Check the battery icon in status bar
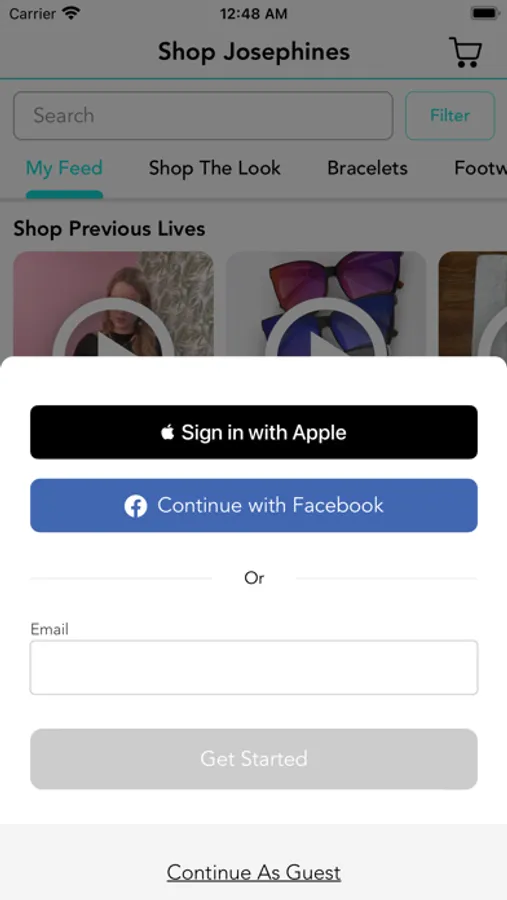Screen dimensions: 507x900 485,13
